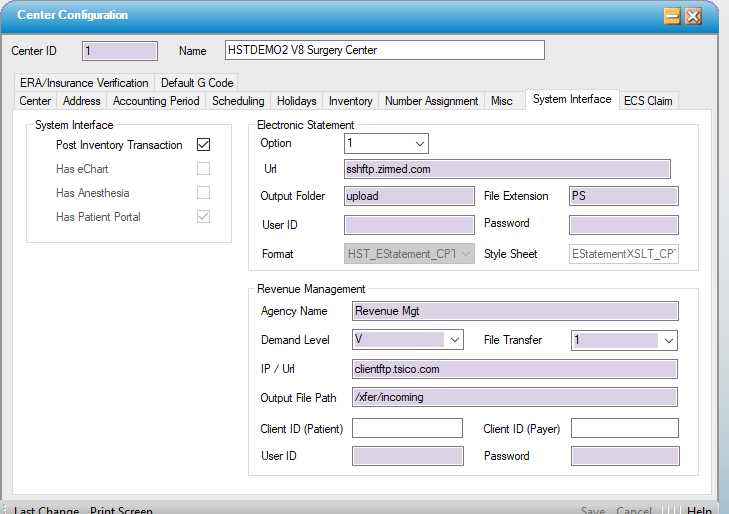Click the Client ID (Patient) field
The height and width of the screenshot is (514, 729).
[x=407, y=429]
